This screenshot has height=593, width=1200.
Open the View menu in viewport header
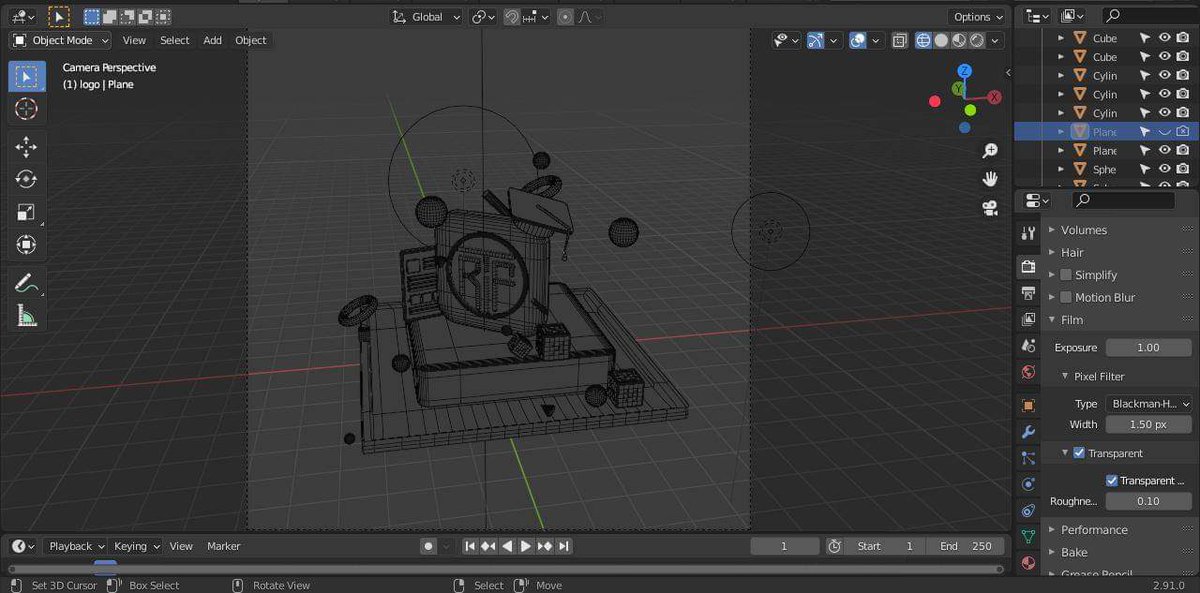pyautogui.click(x=134, y=40)
